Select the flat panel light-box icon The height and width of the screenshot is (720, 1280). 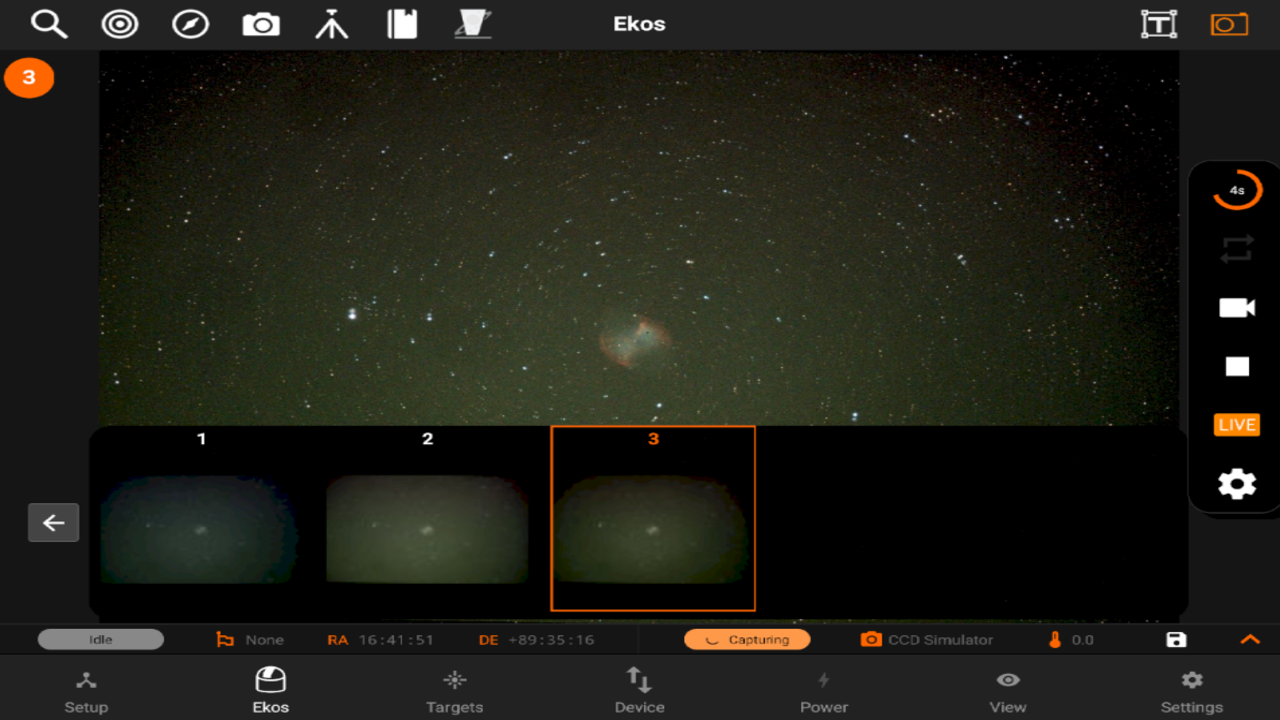pos(473,24)
